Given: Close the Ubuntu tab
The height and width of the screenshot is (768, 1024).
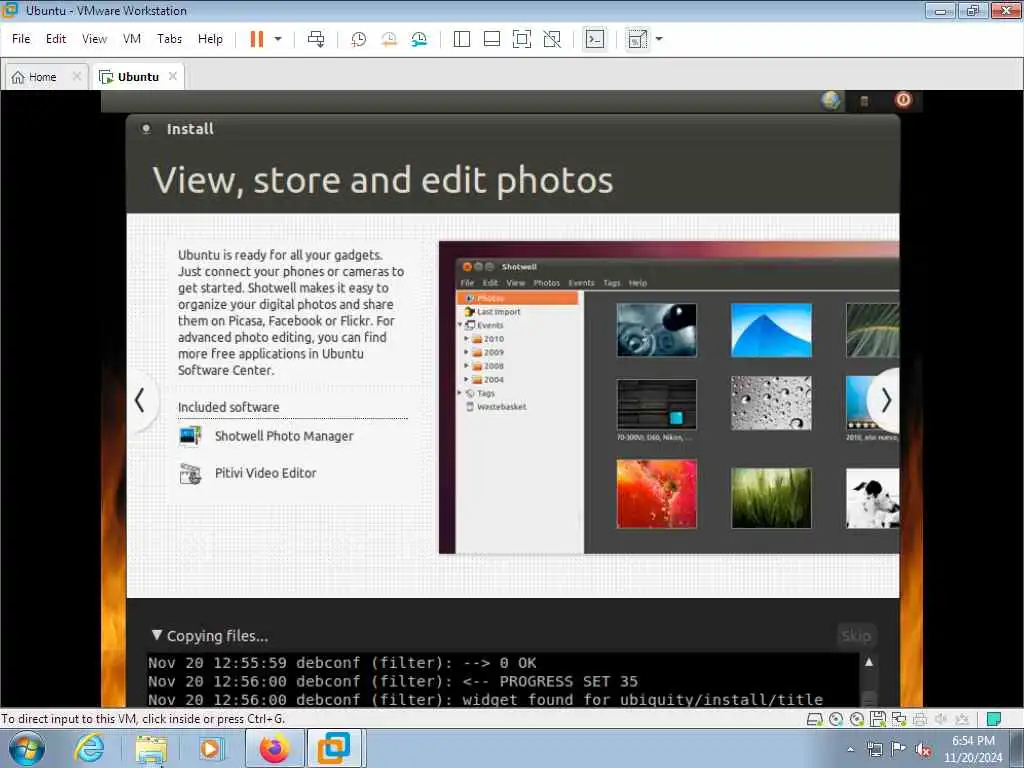Looking at the screenshot, I should pos(172,76).
